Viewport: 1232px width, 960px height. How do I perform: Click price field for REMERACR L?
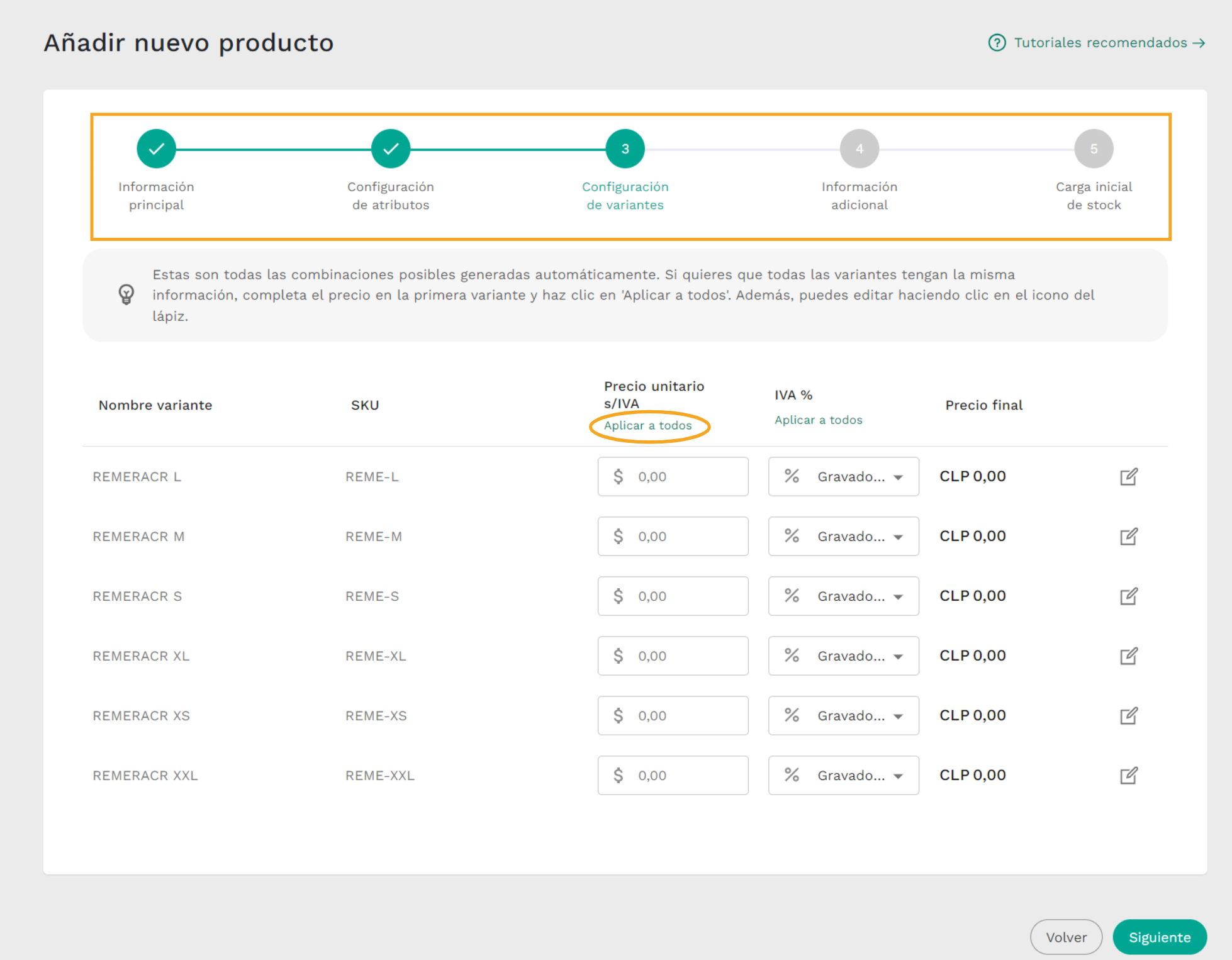coord(673,477)
